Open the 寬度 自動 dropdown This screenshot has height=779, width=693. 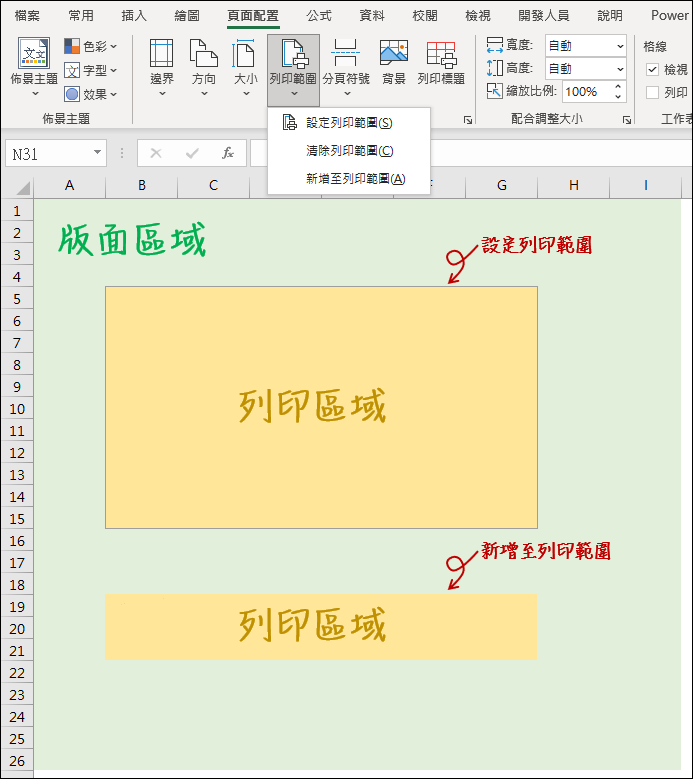tap(620, 46)
